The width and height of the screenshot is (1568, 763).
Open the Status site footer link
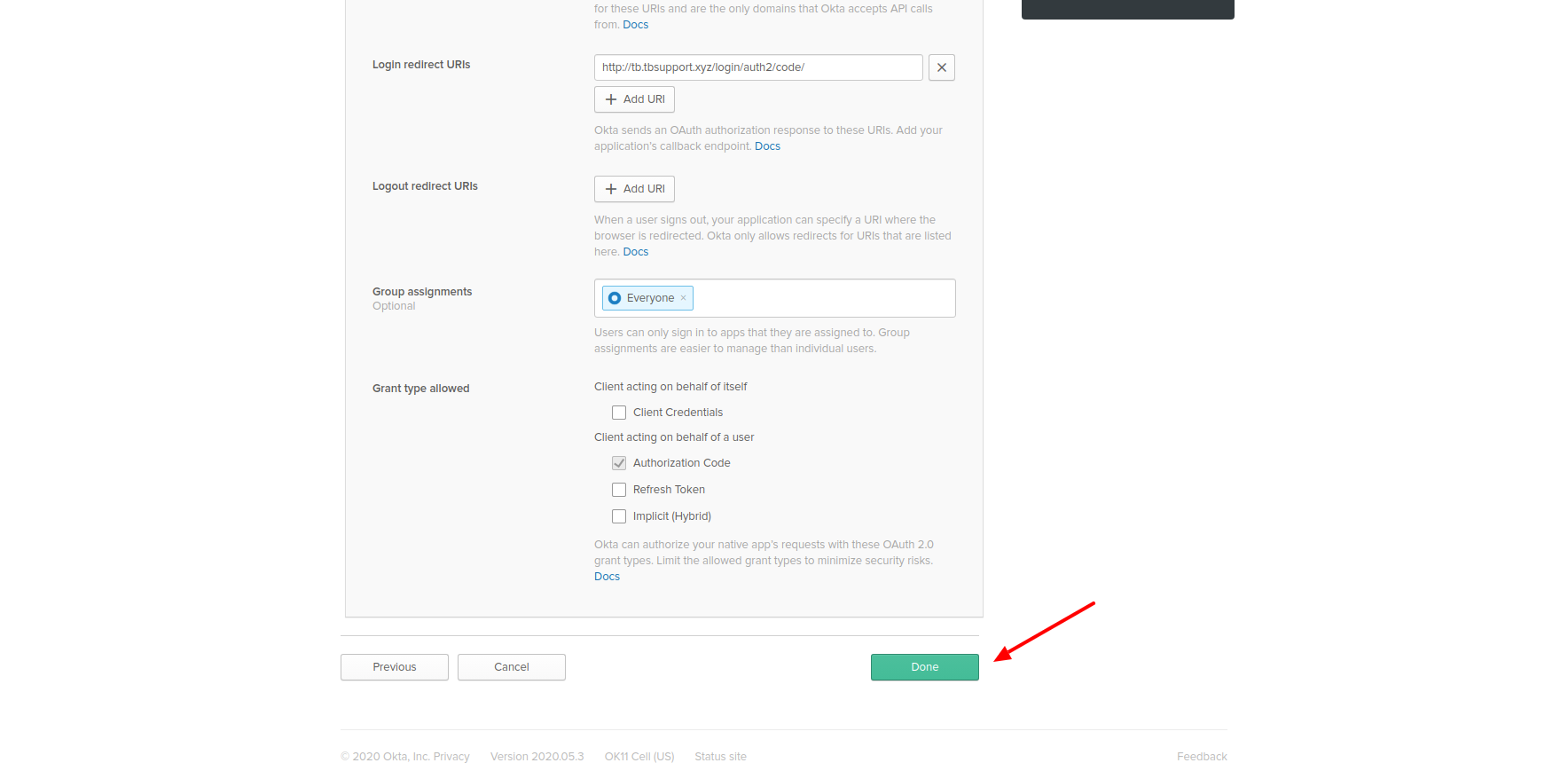coord(720,757)
